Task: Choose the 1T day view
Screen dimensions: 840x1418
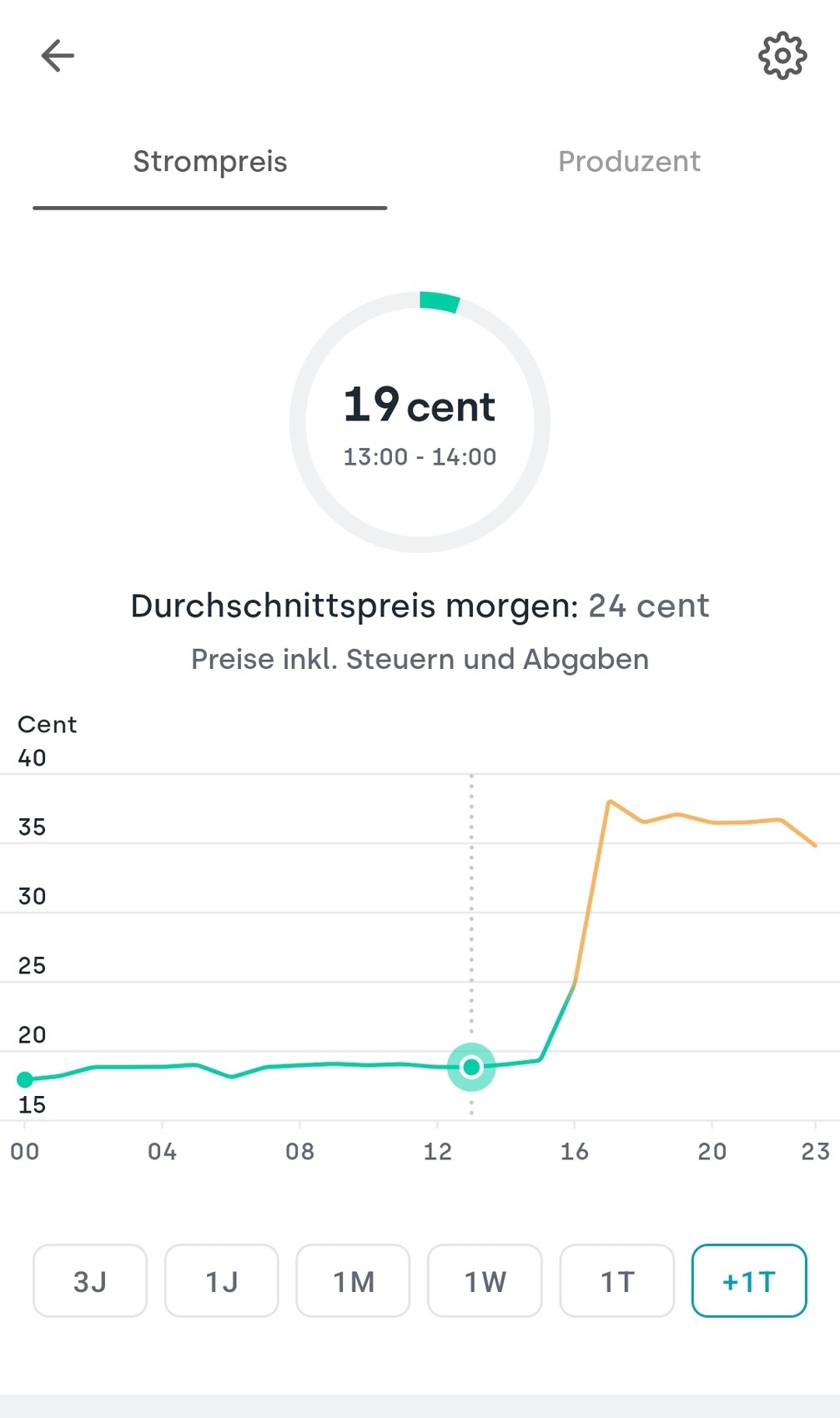Action: [616, 1280]
